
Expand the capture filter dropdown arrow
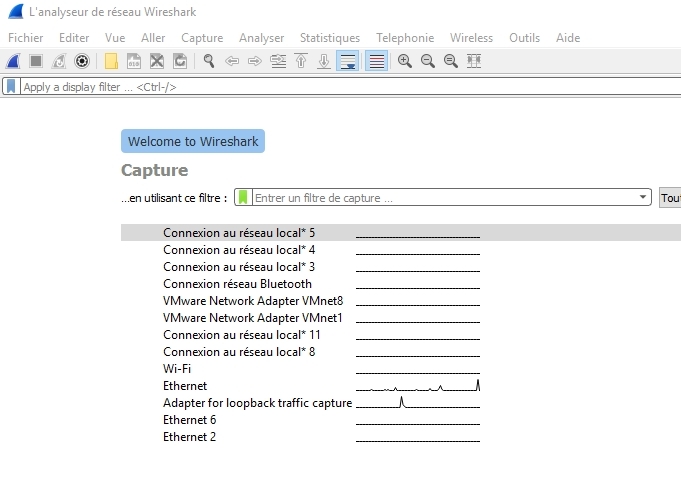click(643, 197)
